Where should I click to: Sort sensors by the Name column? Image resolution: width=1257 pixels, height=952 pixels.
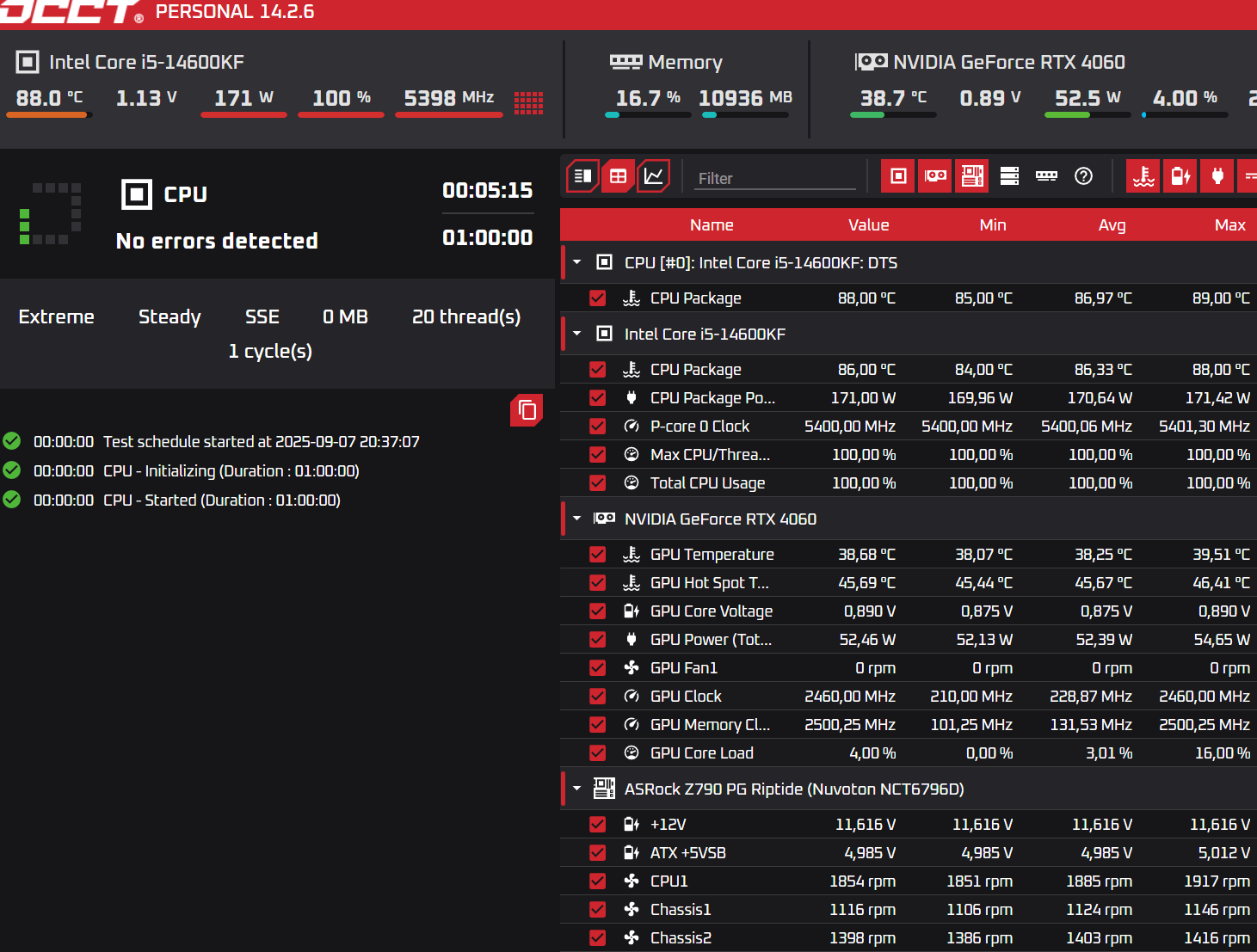712,224
